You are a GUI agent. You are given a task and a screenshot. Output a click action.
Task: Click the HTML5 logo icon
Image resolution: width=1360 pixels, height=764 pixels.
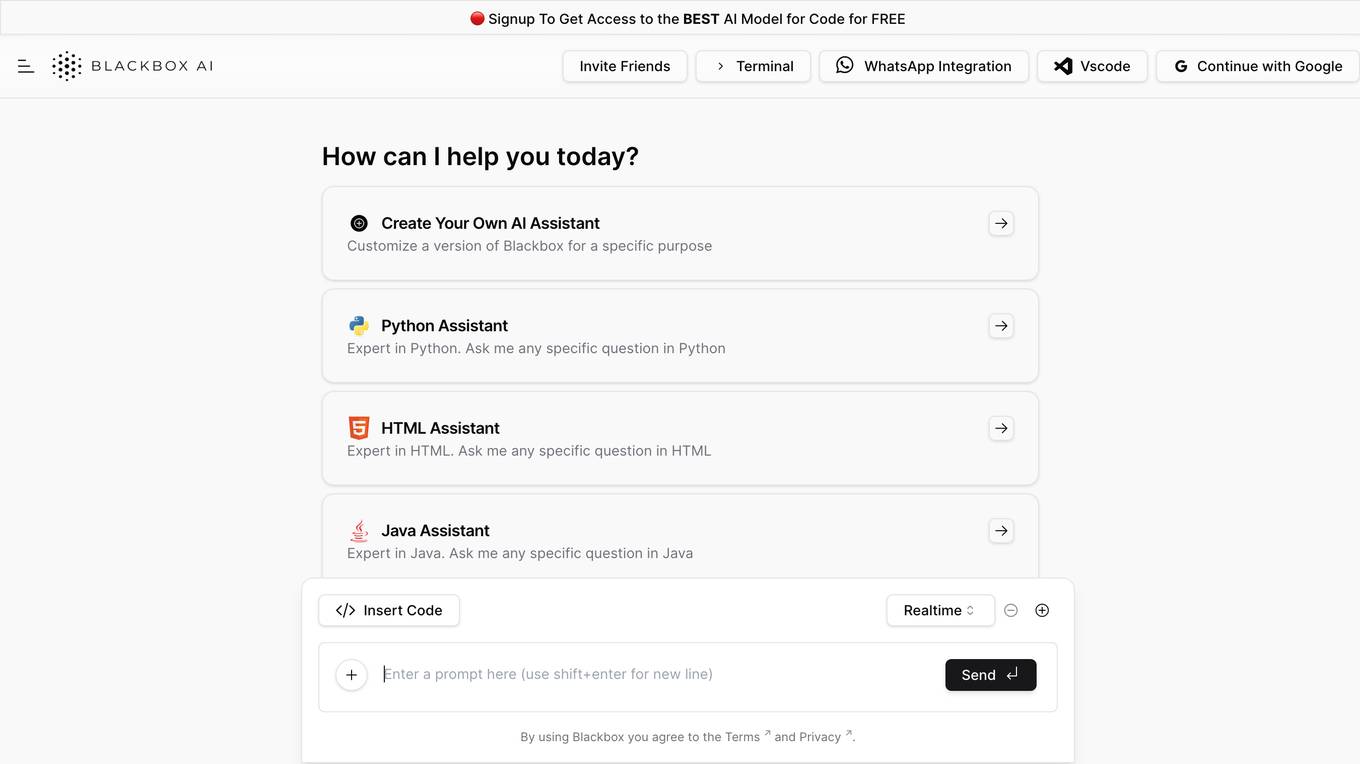point(359,428)
